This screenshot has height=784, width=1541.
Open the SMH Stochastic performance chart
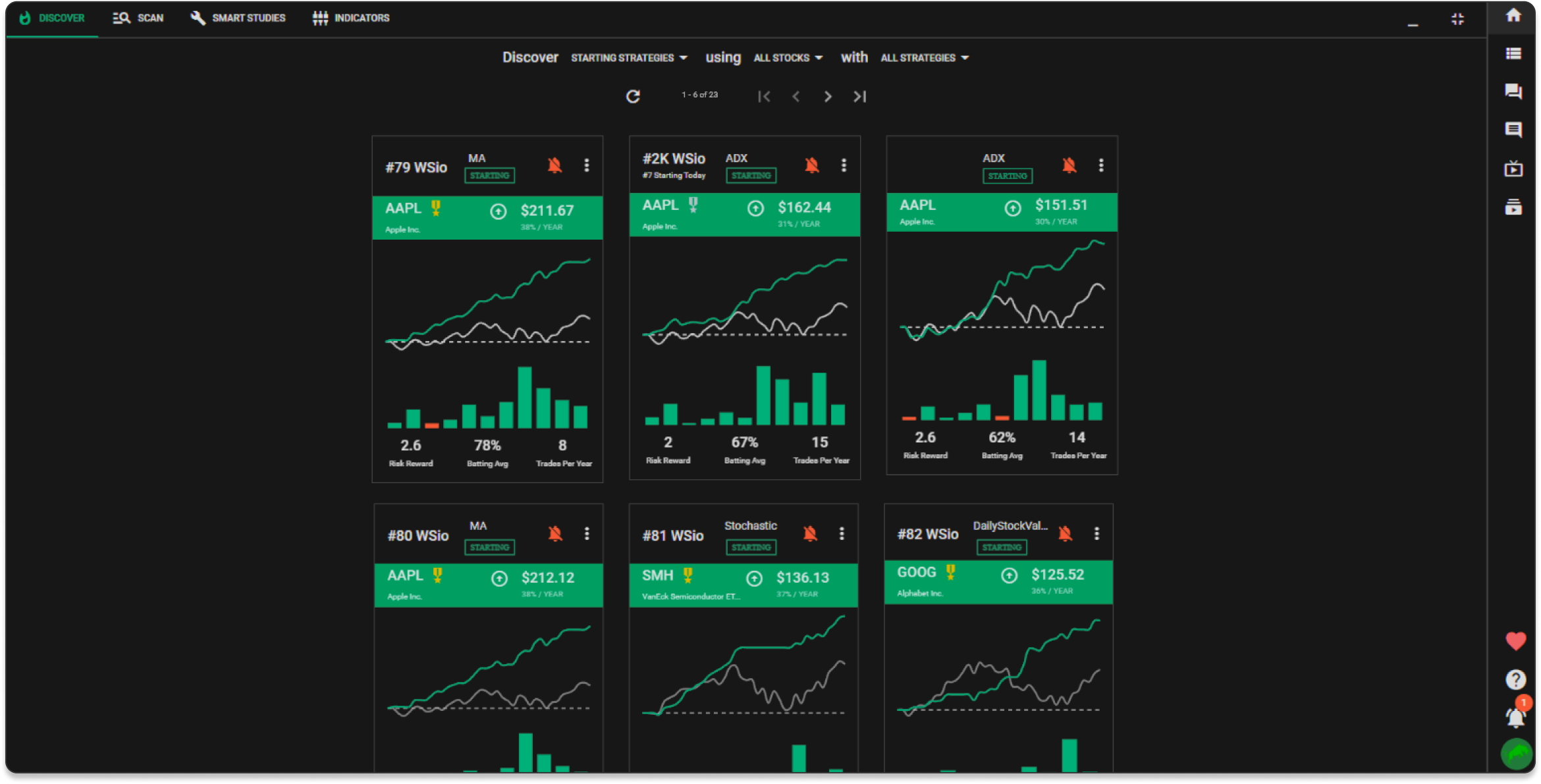[x=743, y=665]
